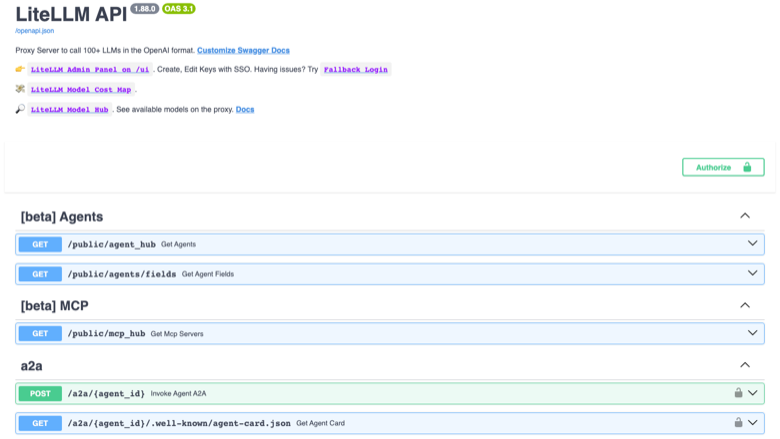Click the [beta] Agents section heading

[62, 217]
